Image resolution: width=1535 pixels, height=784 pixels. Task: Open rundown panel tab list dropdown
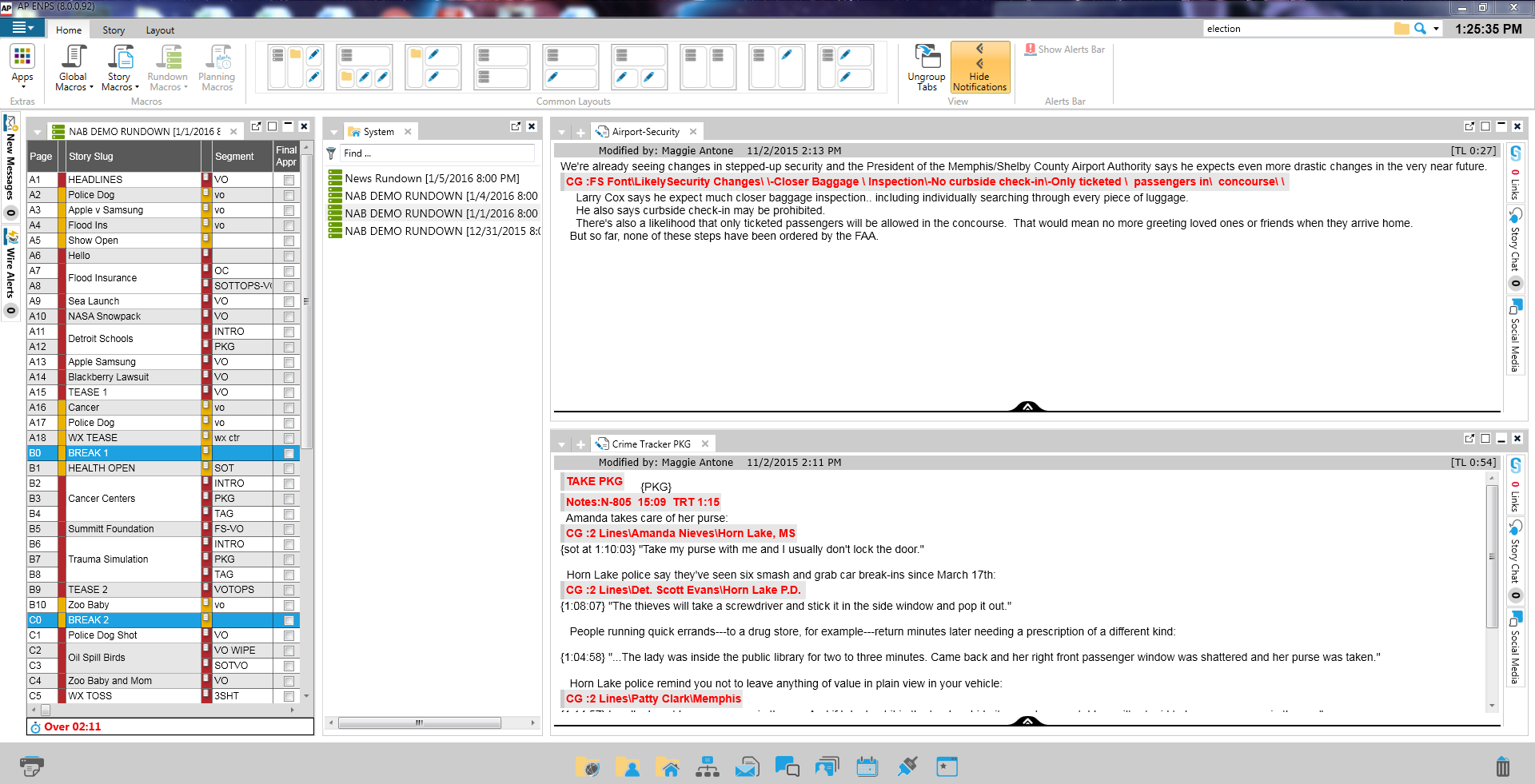click(37, 133)
